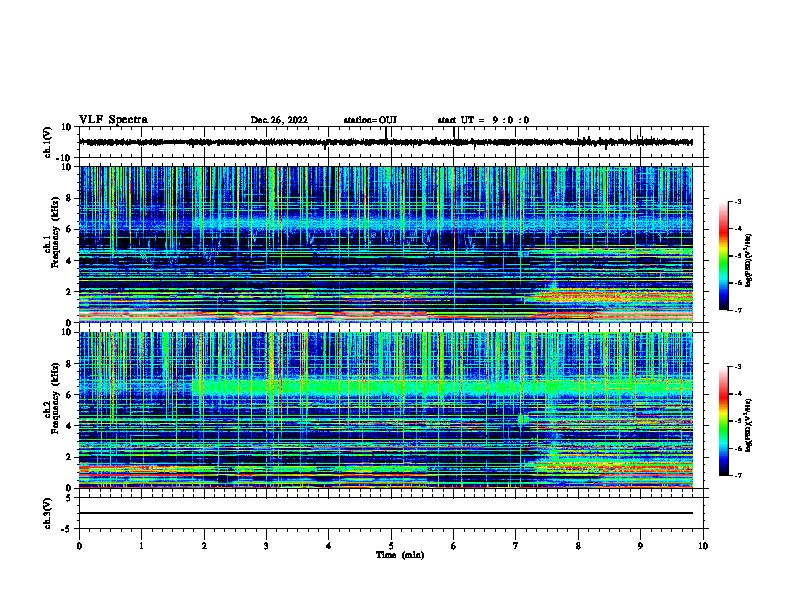Select the ch.2 'Frequency (kHz)' axis label

(55, 398)
